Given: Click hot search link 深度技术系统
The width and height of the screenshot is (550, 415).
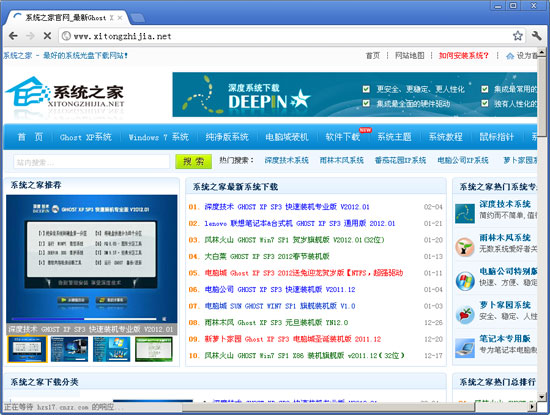Looking at the screenshot, I should (287, 161).
